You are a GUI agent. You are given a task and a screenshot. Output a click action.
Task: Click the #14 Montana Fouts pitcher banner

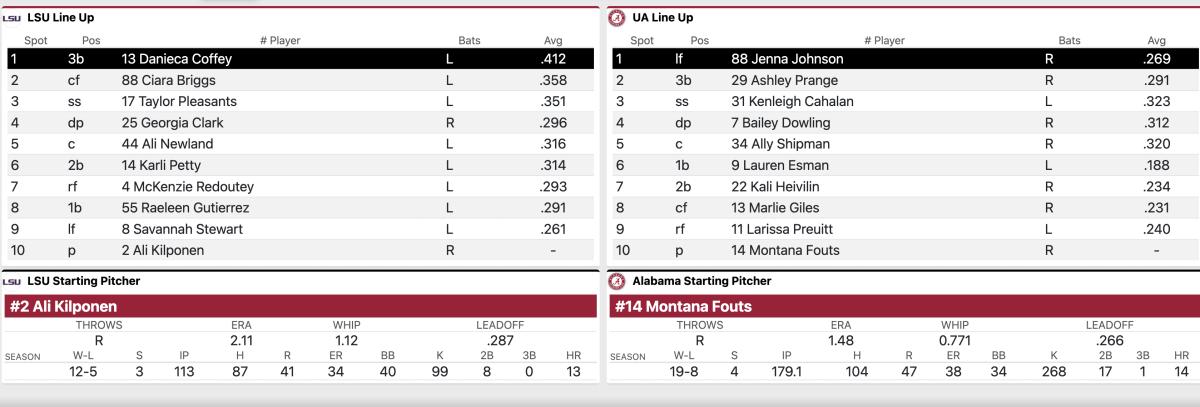point(902,306)
